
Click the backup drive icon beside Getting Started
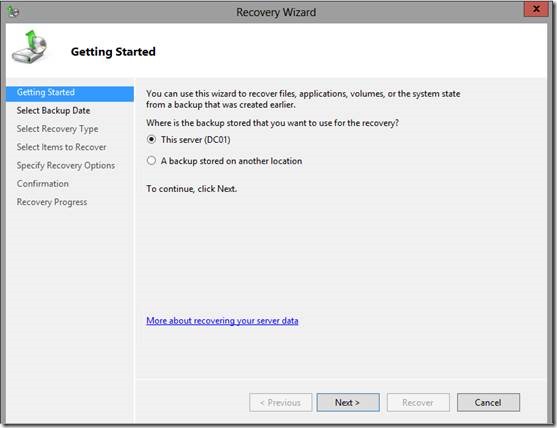pyautogui.click(x=29, y=47)
